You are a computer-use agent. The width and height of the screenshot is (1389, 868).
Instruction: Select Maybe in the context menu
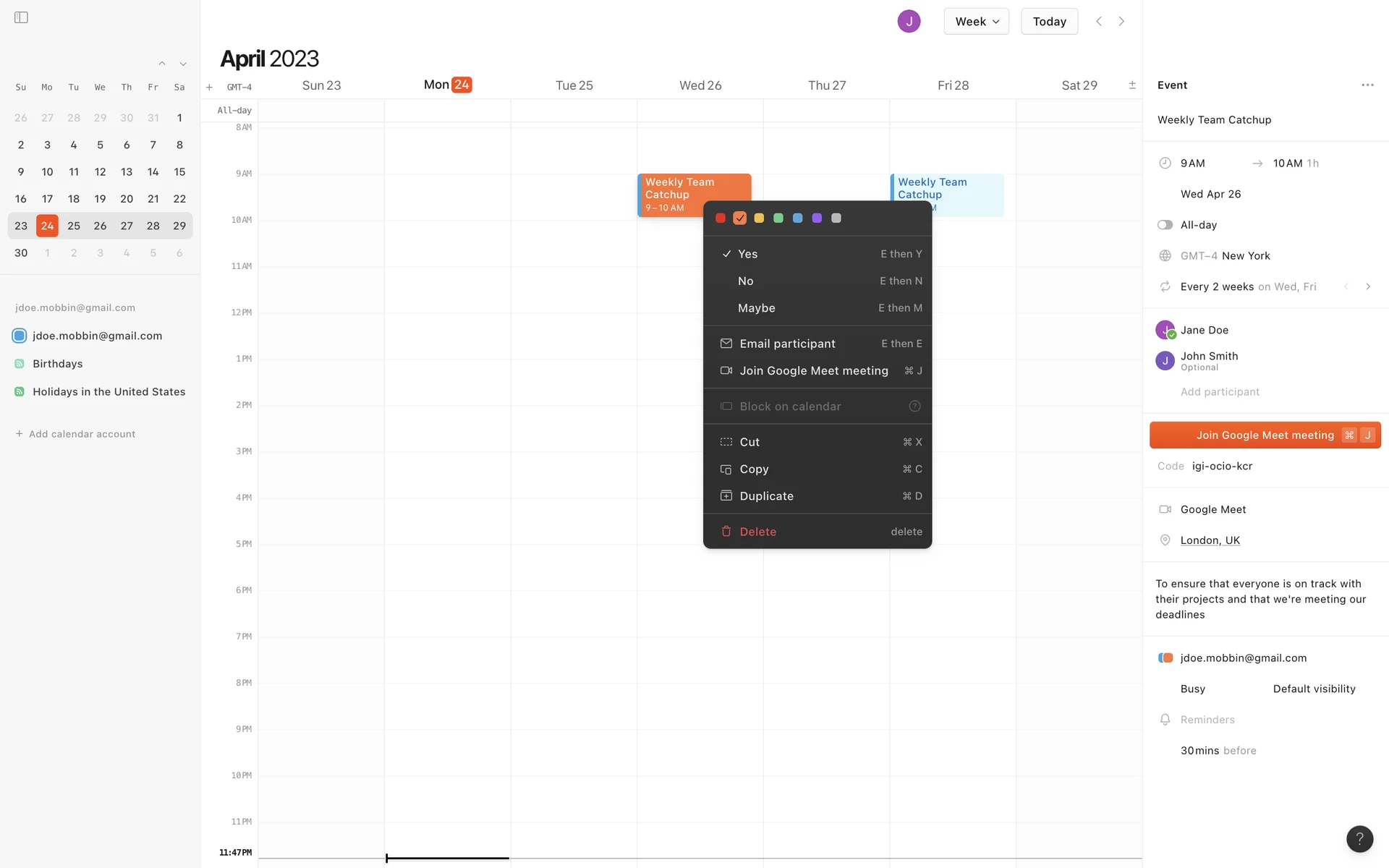pyautogui.click(x=756, y=308)
